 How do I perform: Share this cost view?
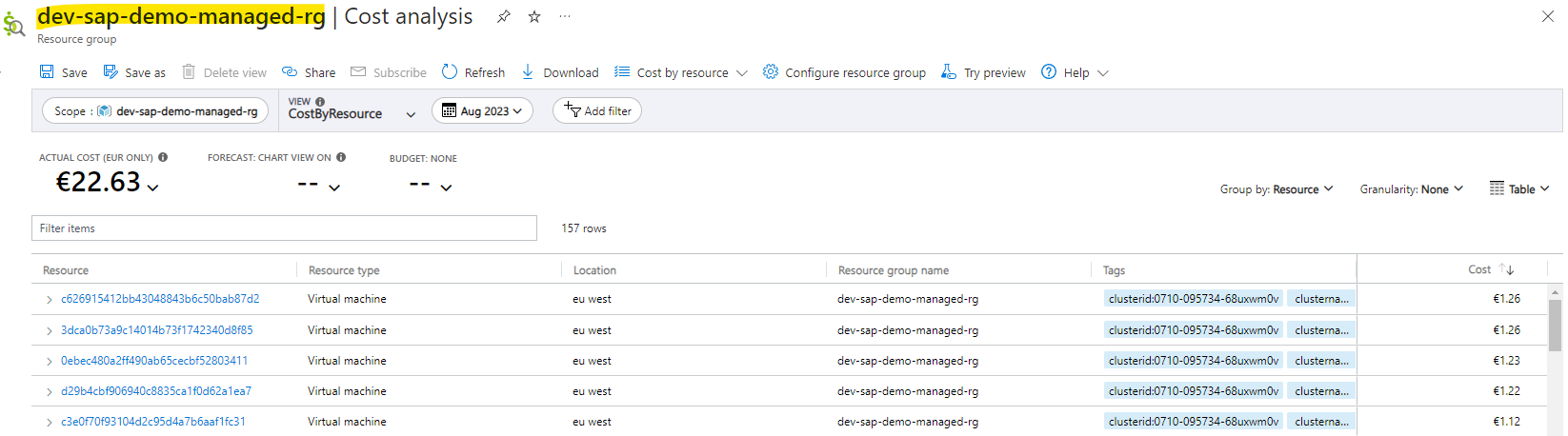[309, 72]
